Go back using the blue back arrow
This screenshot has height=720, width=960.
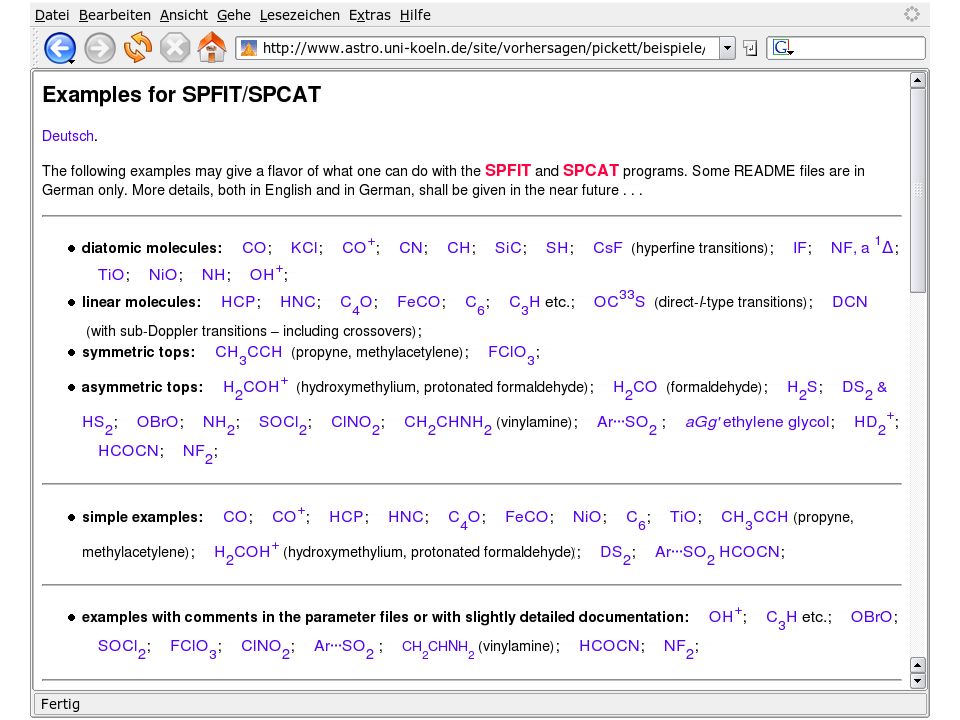pos(60,48)
